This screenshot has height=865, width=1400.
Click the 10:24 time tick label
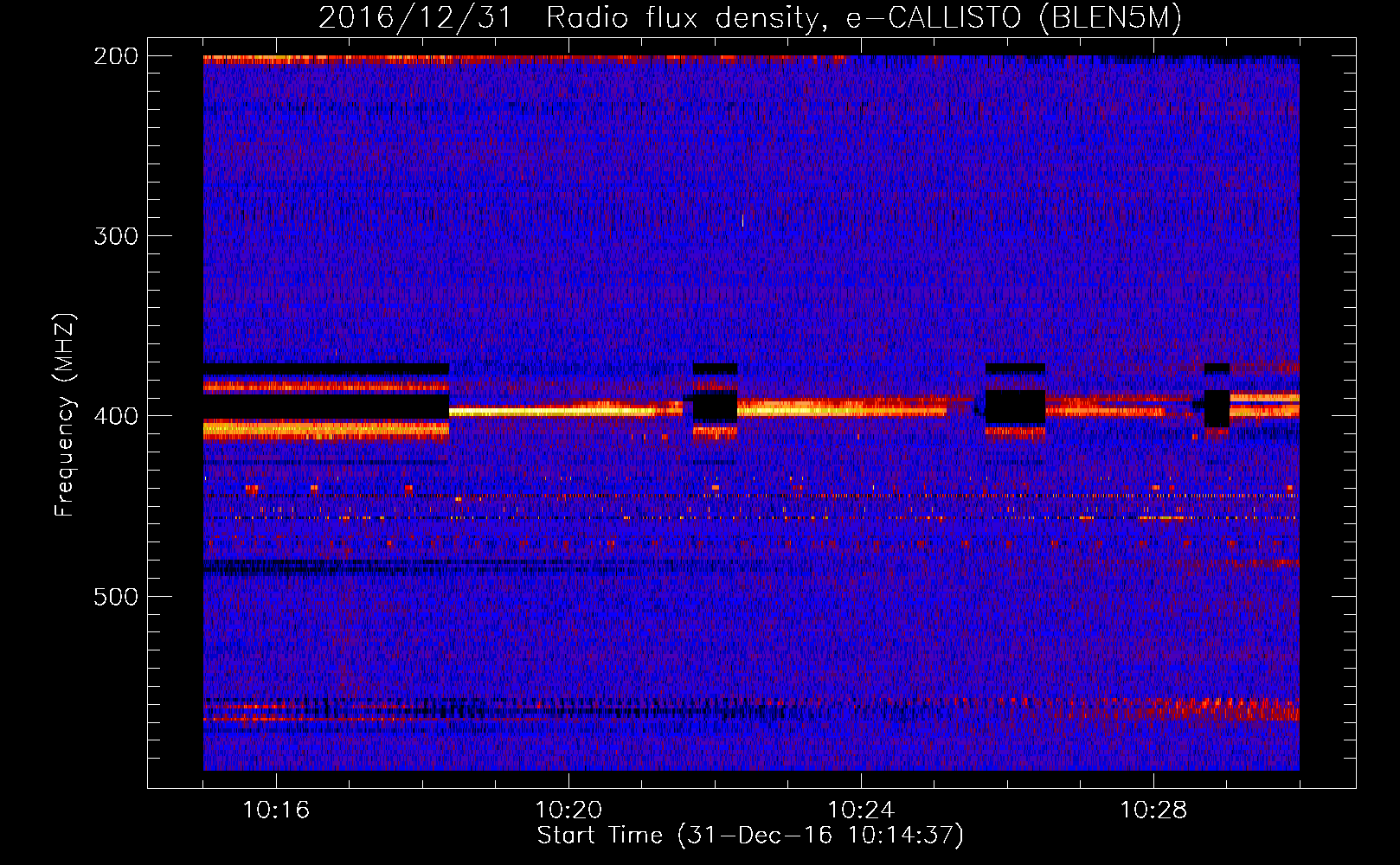[861, 811]
